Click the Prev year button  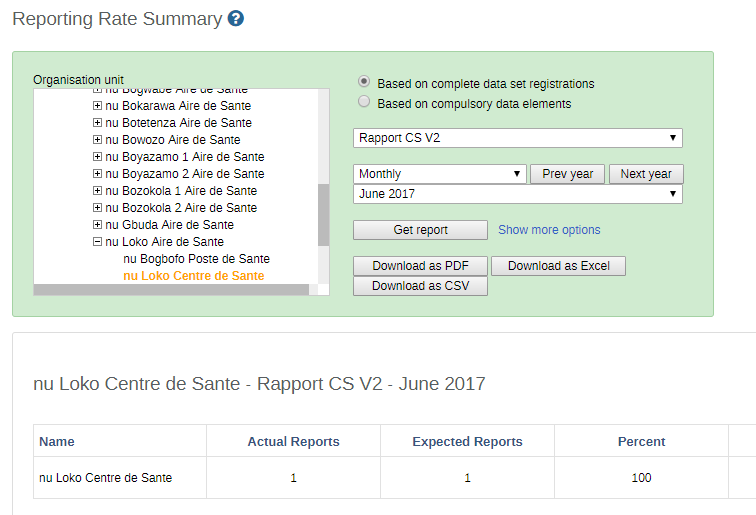(x=567, y=174)
